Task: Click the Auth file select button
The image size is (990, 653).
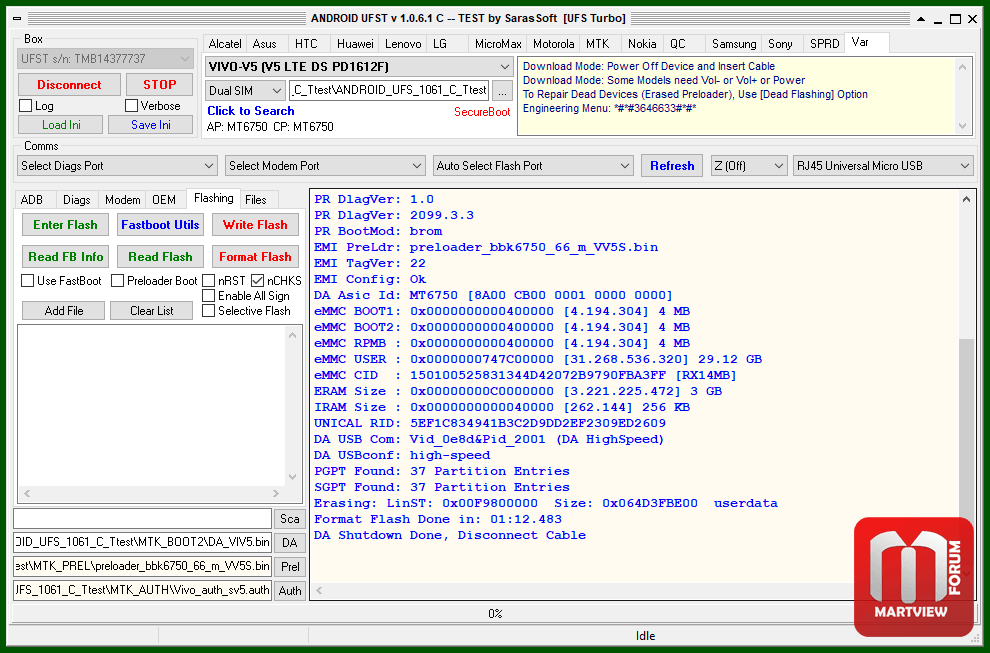Action: point(290,591)
